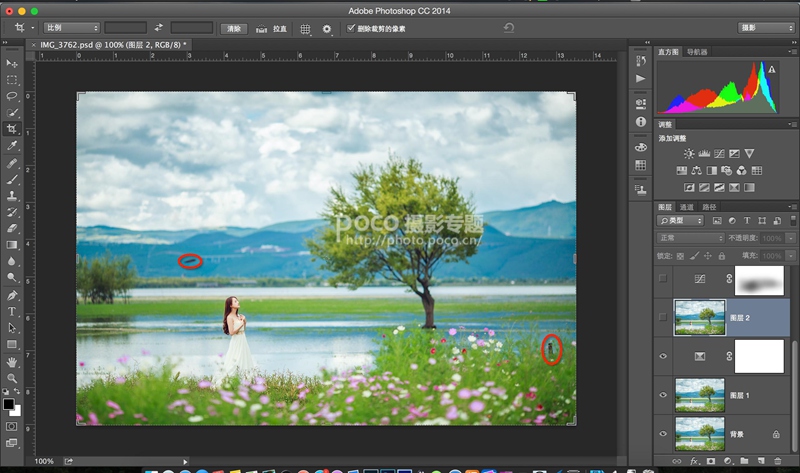The height and width of the screenshot is (473, 800).
Task: Add a Photo Filter adjustment
Action: coord(727,170)
